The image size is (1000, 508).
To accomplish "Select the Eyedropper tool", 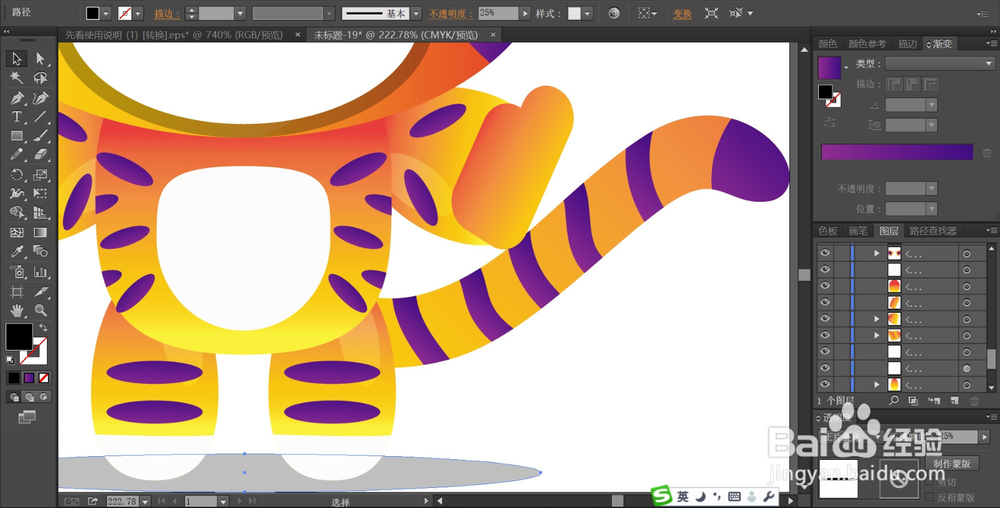I will click(17, 252).
